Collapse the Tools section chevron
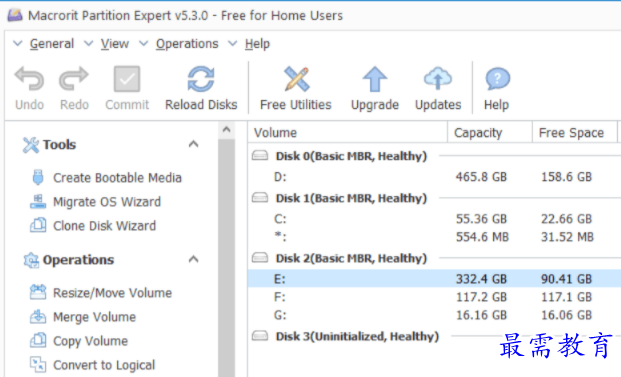Image resolution: width=621 pixels, height=377 pixels. pos(193,144)
